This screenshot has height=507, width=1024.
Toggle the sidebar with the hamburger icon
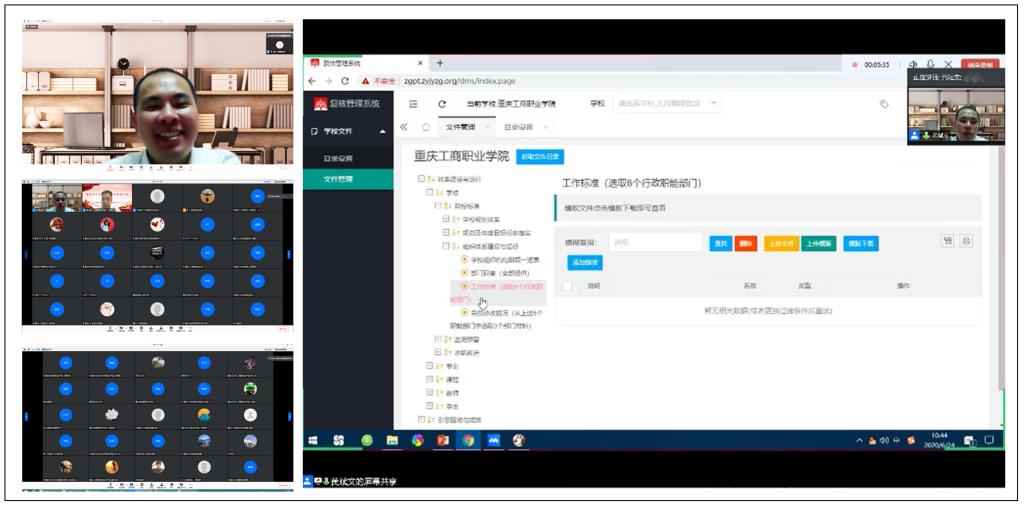coord(413,104)
